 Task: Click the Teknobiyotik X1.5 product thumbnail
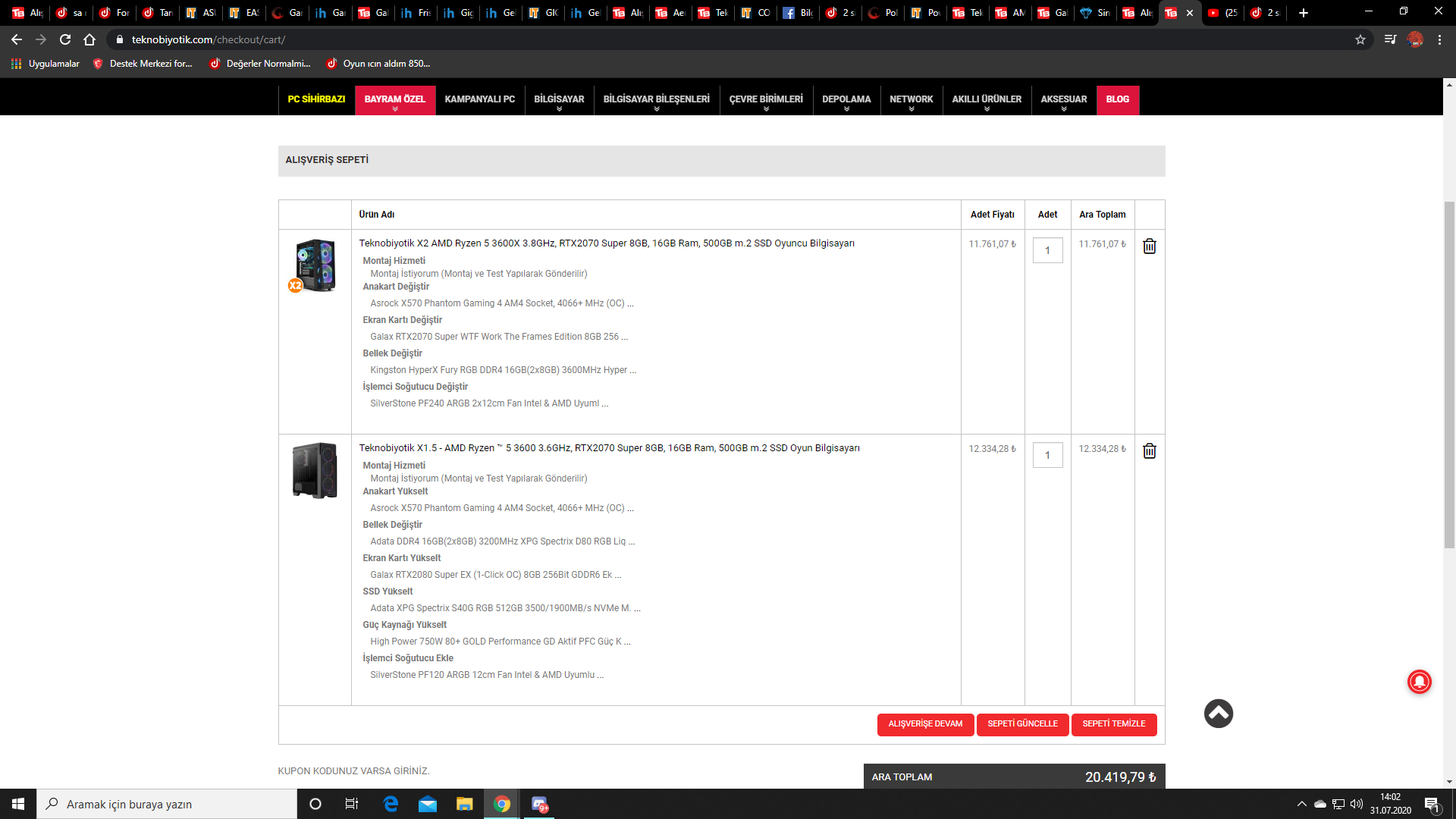[315, 470]
